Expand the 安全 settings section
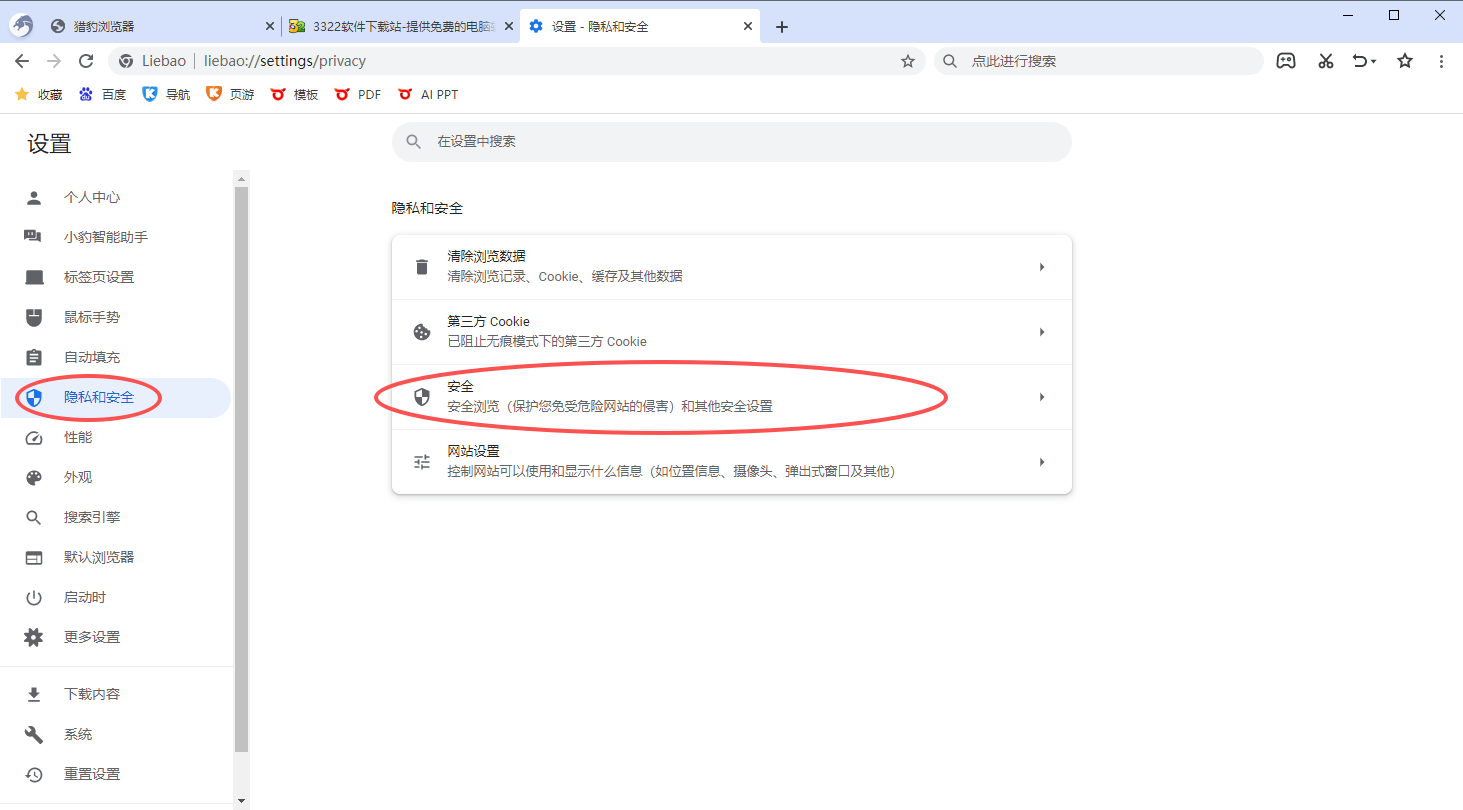Image resolution: width=1463 pixels, height=810 pixels. pyautogui.click(x=731, y=396)
